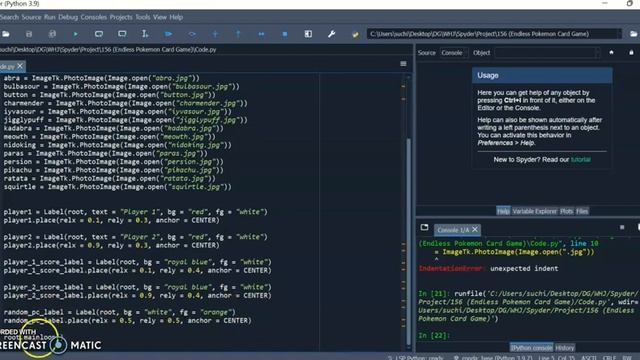Image resolution: width=640 pixels, height=360 pixels.
Task: Switch to the Variable Explorer tab
Action: click(534, 211)
